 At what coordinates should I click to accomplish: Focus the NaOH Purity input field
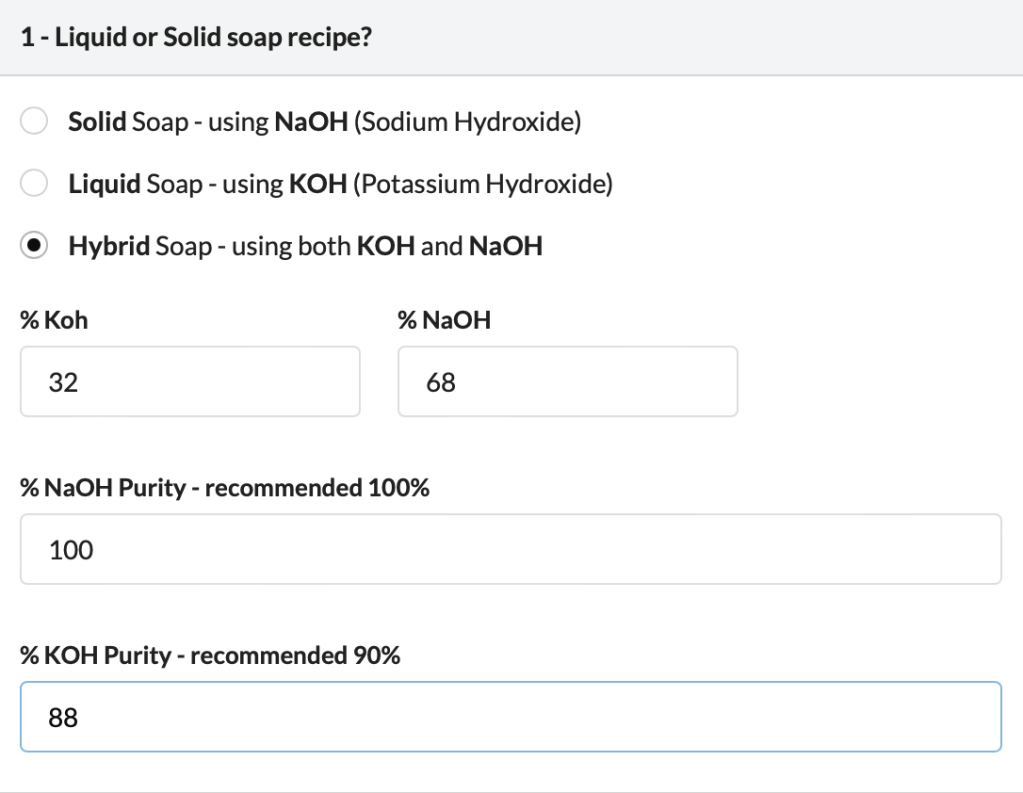pyautogui.click(x=510, y=549)
